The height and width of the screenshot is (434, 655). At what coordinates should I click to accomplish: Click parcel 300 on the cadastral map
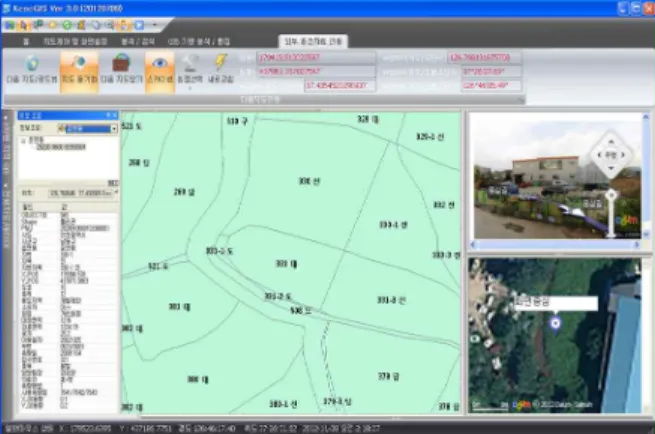coord(309,181)
